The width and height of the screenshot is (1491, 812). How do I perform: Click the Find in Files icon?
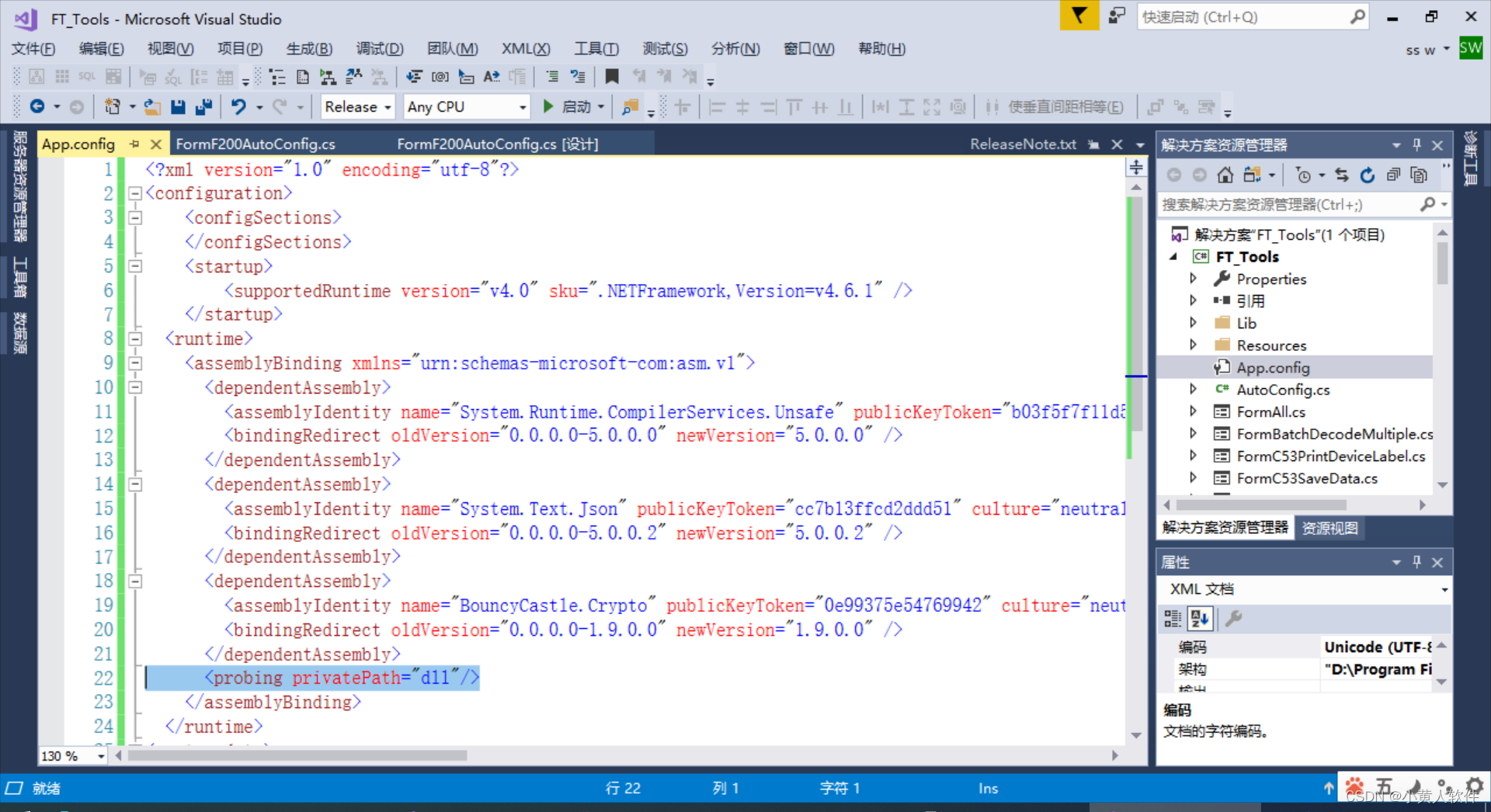pos(630,107)
